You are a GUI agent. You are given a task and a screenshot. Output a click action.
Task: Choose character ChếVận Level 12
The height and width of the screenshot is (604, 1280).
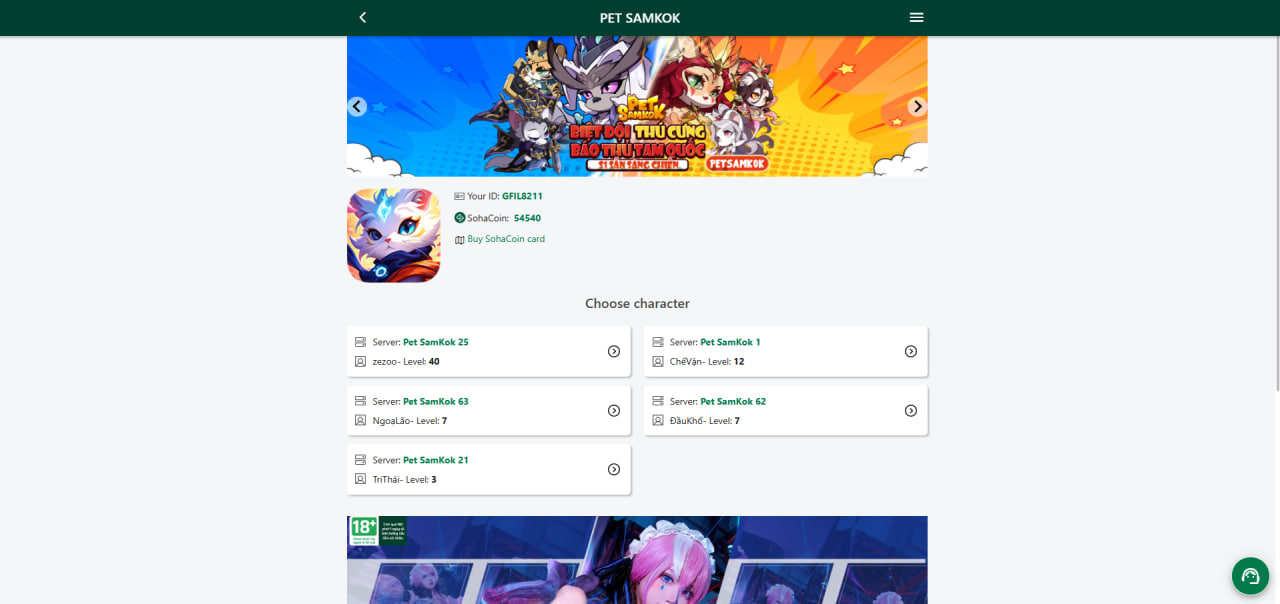pyautogui.click(x=786, y=351)
